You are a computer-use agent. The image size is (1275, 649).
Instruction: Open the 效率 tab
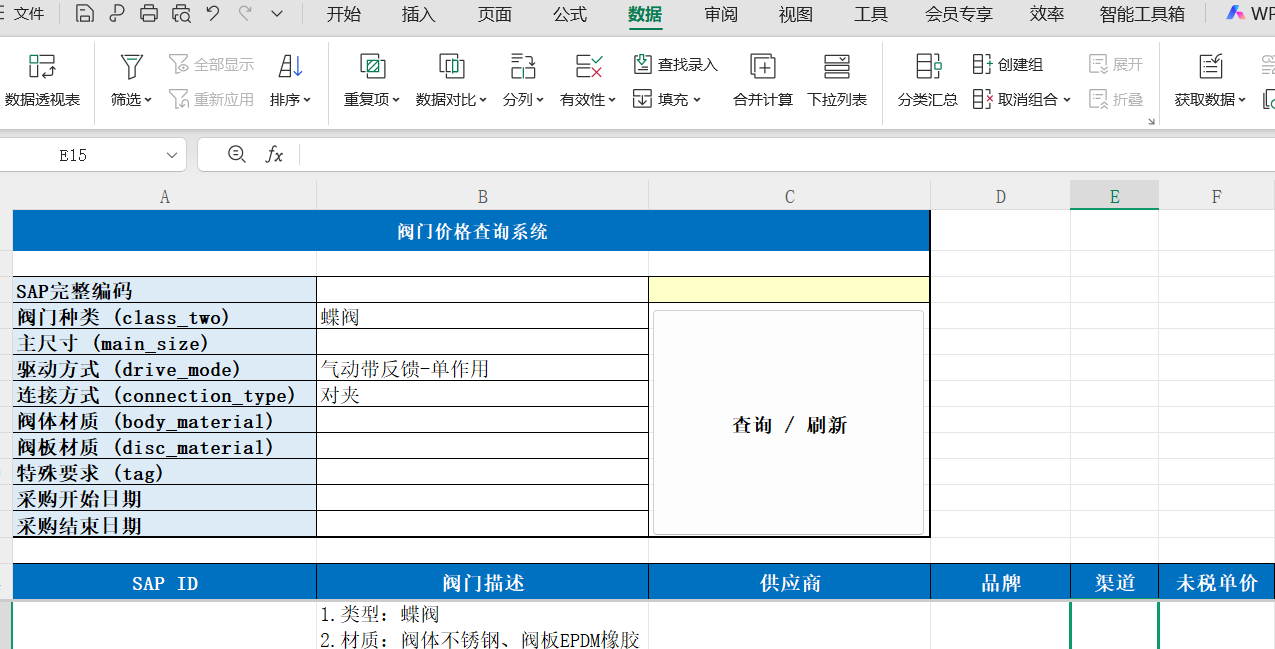pyautogui.click(x=1047, y=14)
